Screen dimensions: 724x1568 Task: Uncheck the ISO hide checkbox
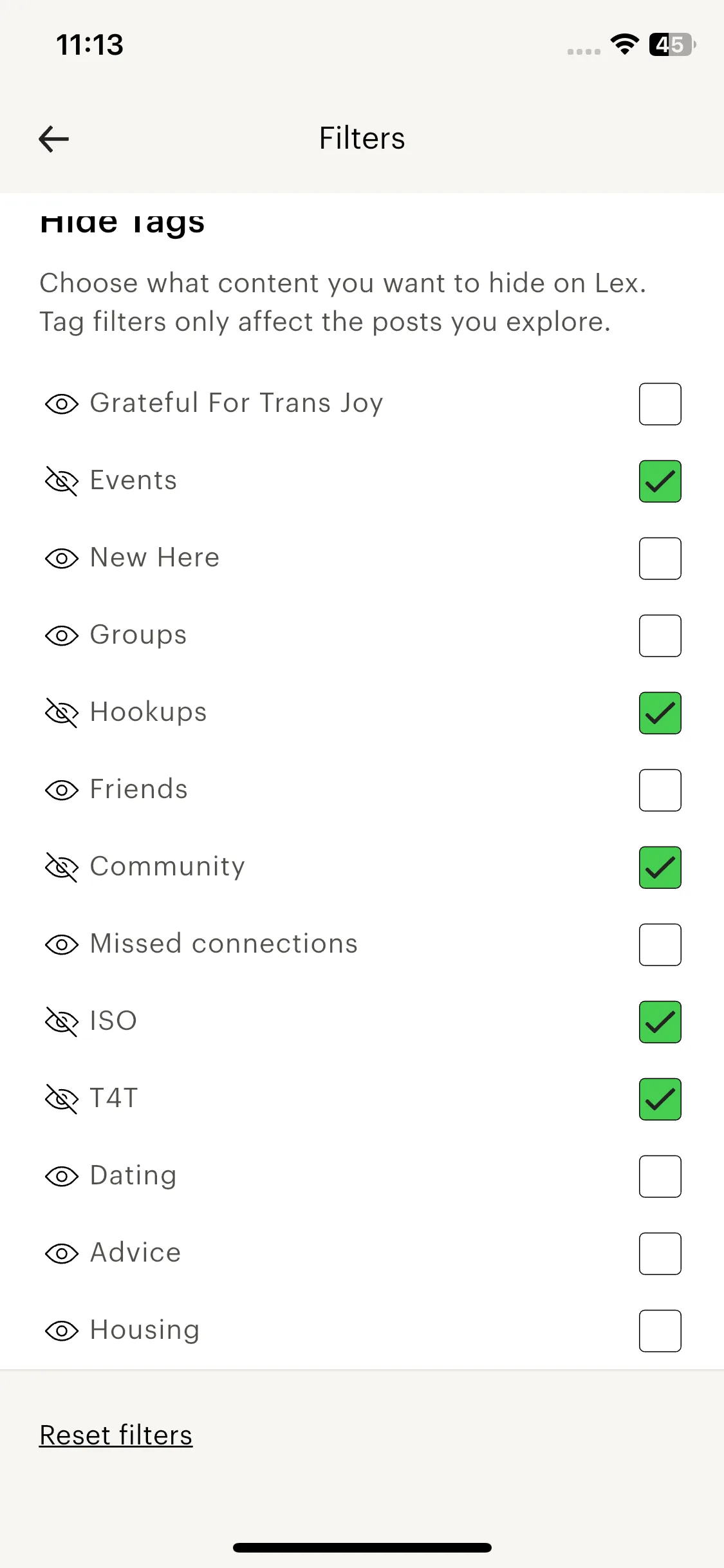660,1022
